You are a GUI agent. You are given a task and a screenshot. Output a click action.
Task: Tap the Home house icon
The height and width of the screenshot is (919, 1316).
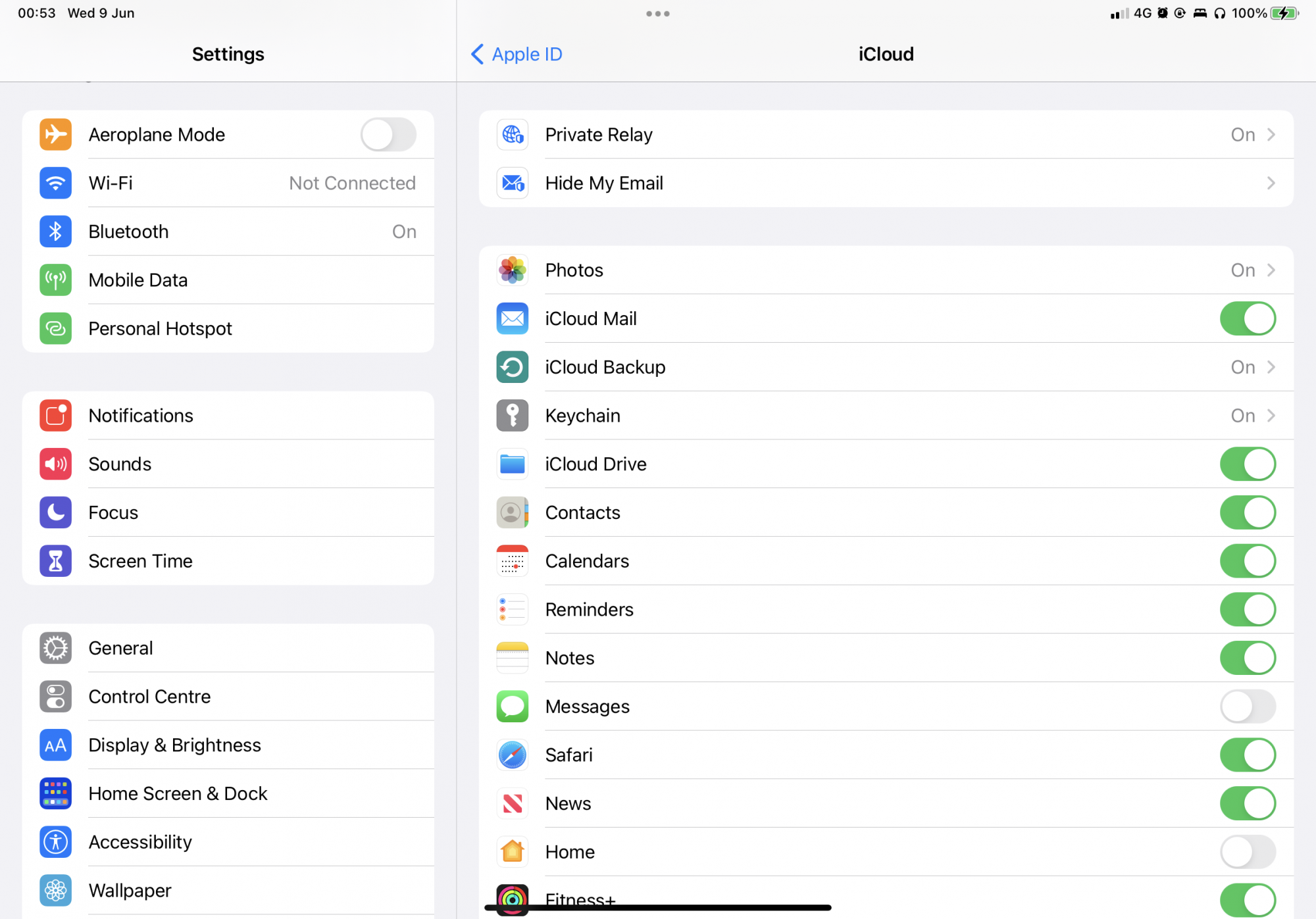click(513, 852)
